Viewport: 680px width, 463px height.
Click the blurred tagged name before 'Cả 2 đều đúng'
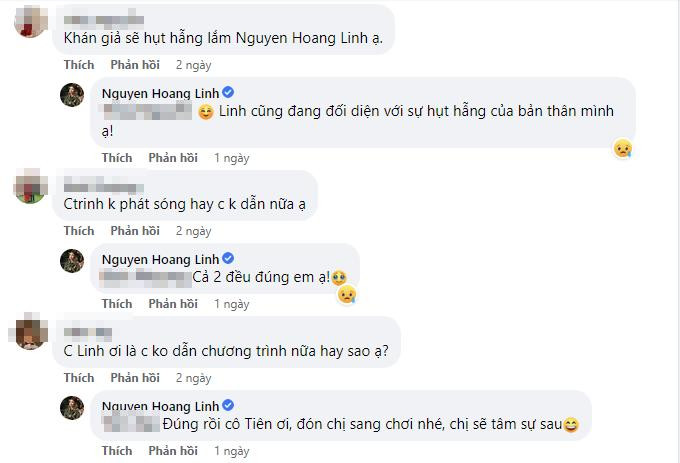pyautogui.click(x=144, y=276)
